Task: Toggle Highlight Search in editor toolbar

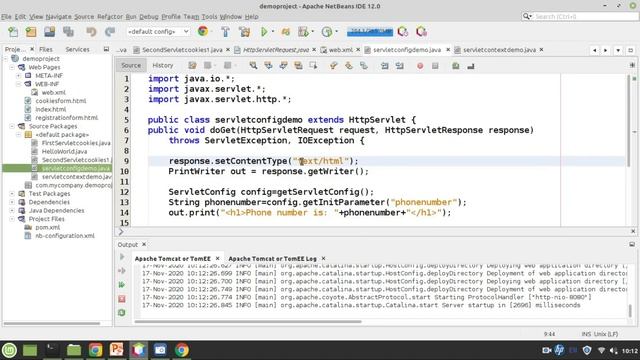Action: click(x=298, y=66)
